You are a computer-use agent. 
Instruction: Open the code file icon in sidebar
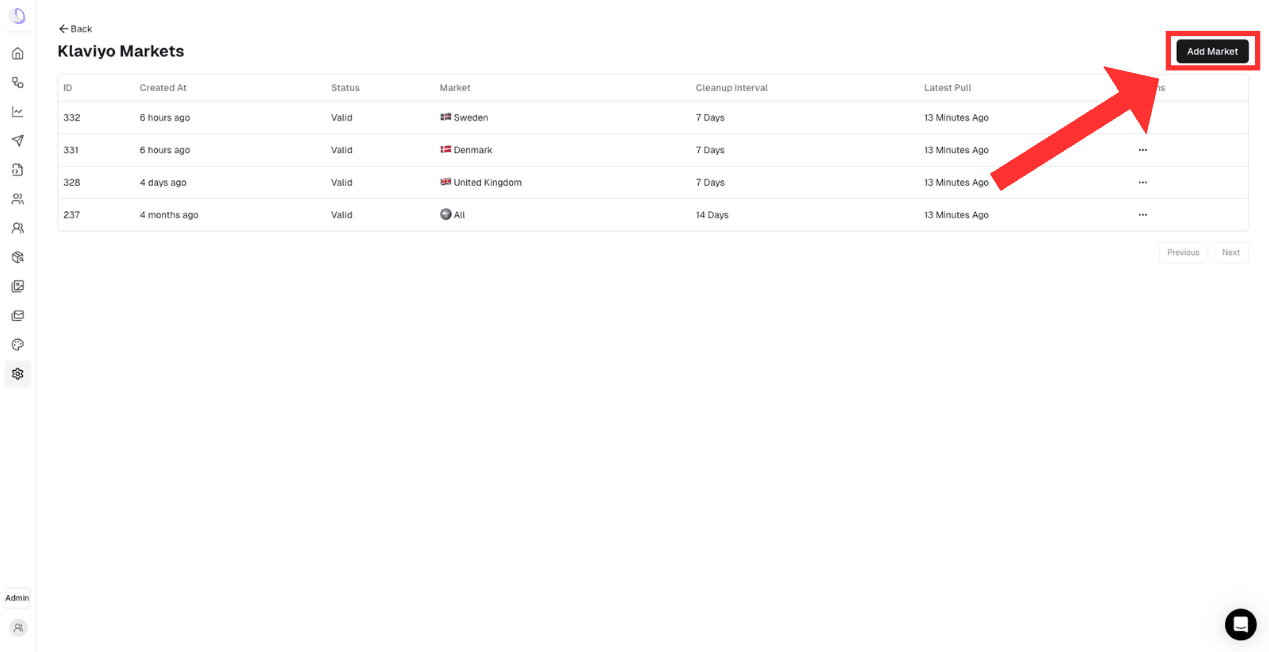(17, 170)
